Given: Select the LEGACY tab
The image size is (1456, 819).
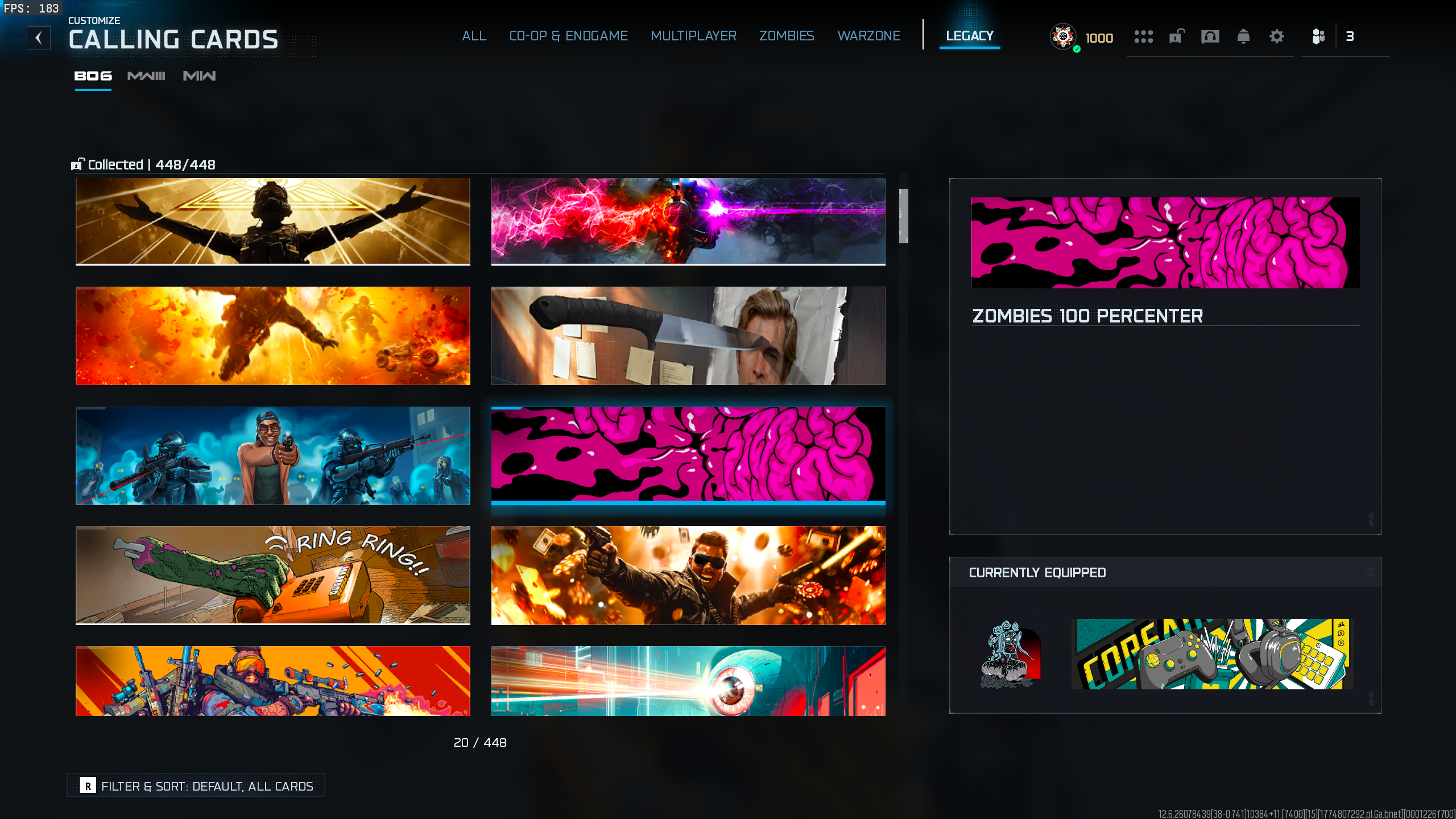Looking at the screenshot, I should pyautogui.click(x=970, y=36).
